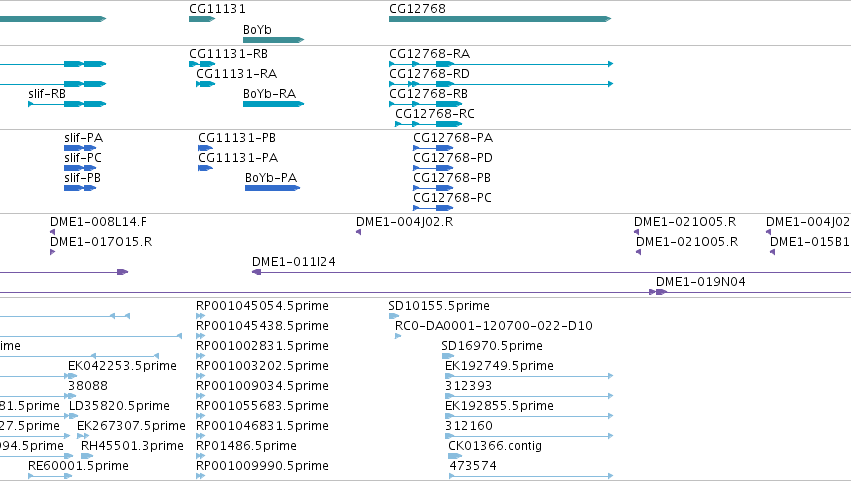Click the LD35820.5prime EST label
The height and width of the screenshot is (481, 851).
tap(119, 407)
